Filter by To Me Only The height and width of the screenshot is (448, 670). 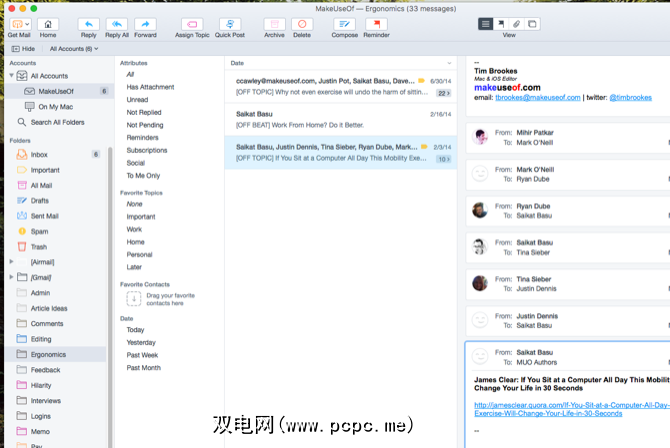143,176
